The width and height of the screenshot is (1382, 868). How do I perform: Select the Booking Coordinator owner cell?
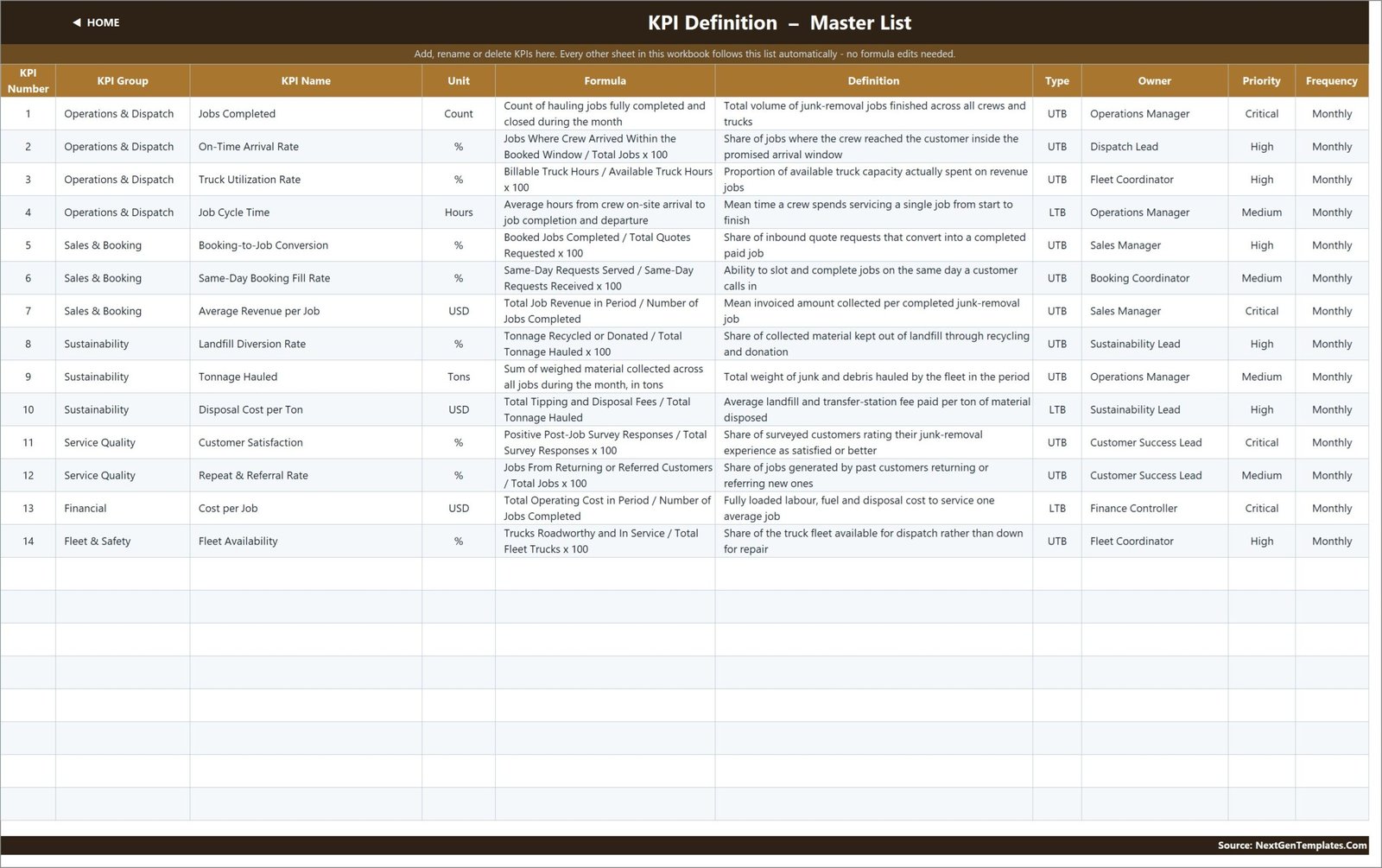[1154, 278]
